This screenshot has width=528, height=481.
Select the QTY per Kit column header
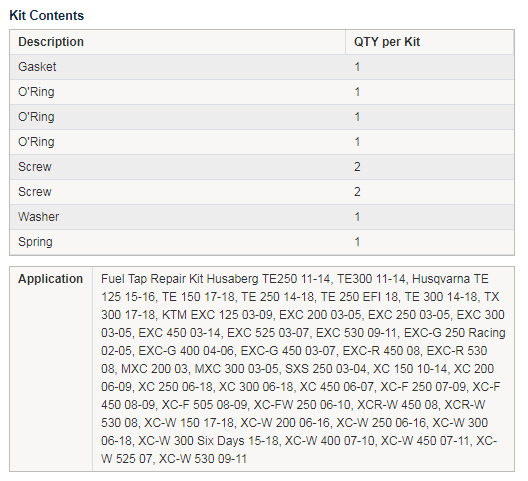[x=387, y=42]
